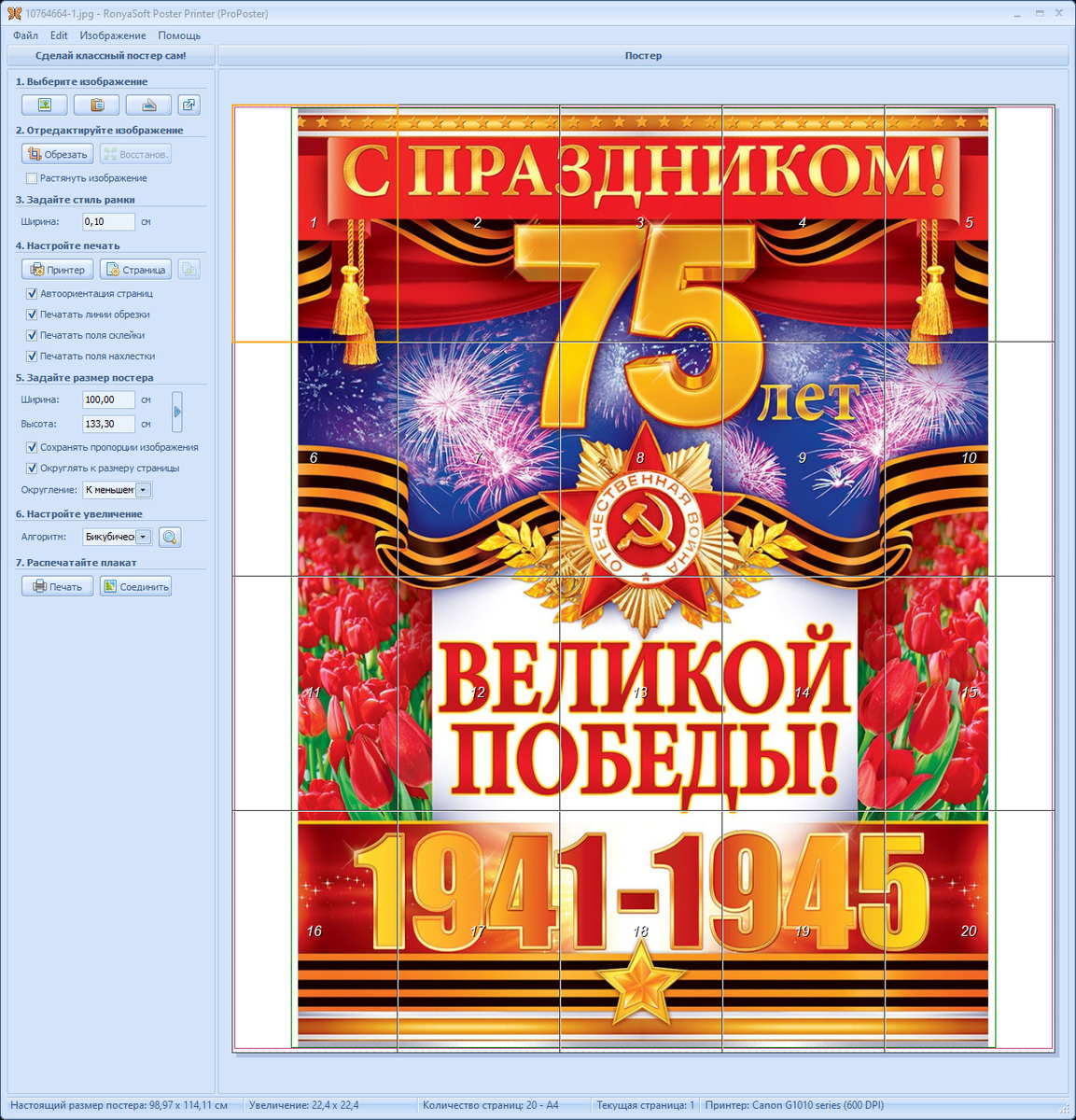The image size is (1076, 1120).
Task: Select poster page tile 1
Action: point(314,223)
